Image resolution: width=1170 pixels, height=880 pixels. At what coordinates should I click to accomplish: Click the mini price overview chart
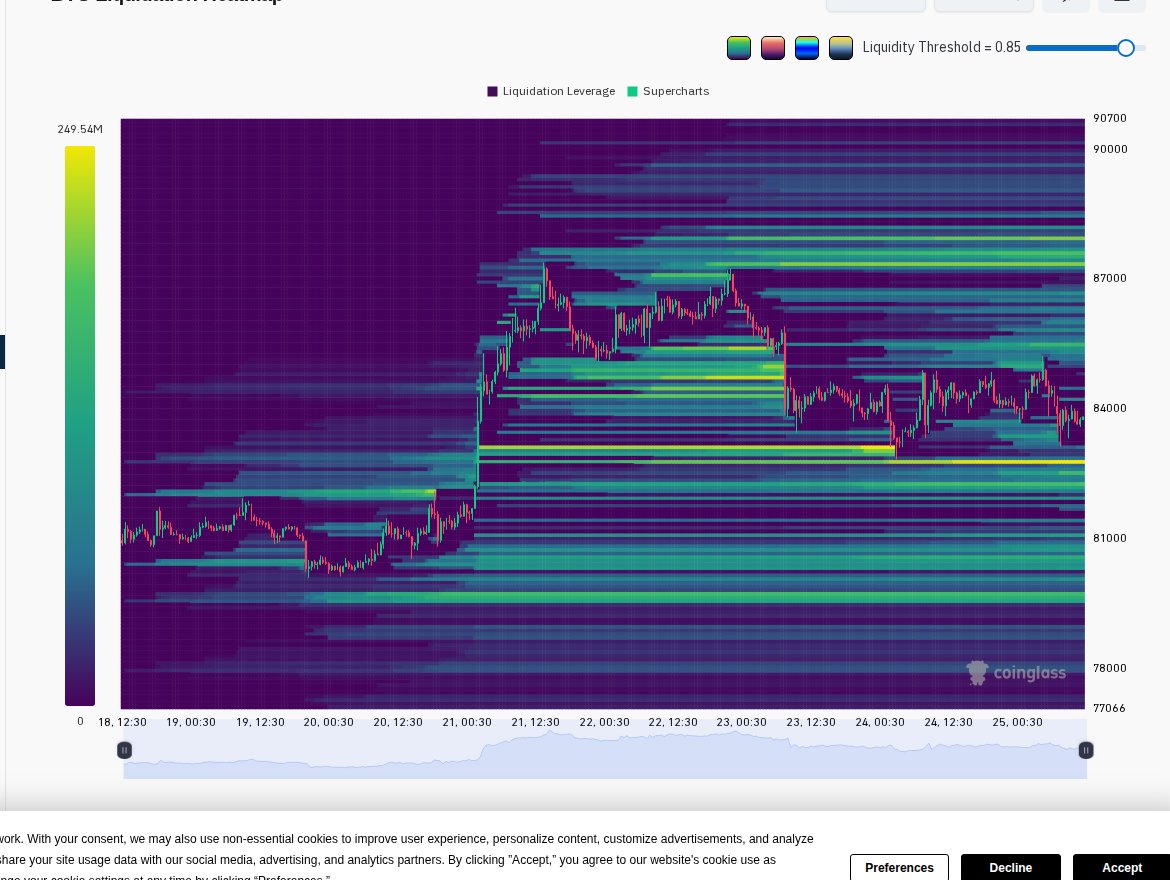click(605, 750)
